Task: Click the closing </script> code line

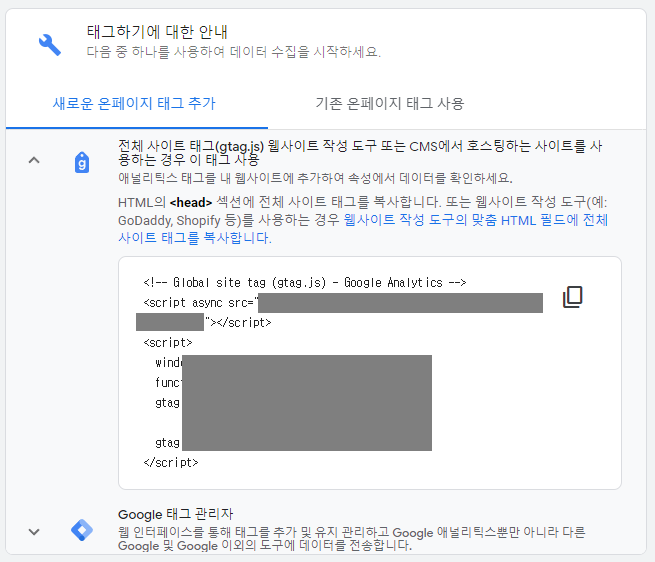Action: 171,463
